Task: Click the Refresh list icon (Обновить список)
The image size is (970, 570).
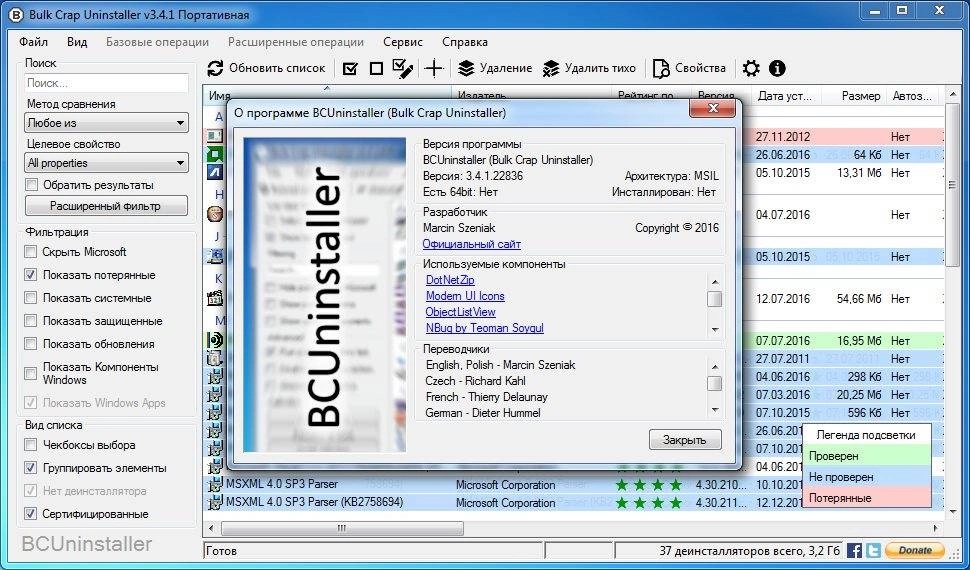Action: 215,68
